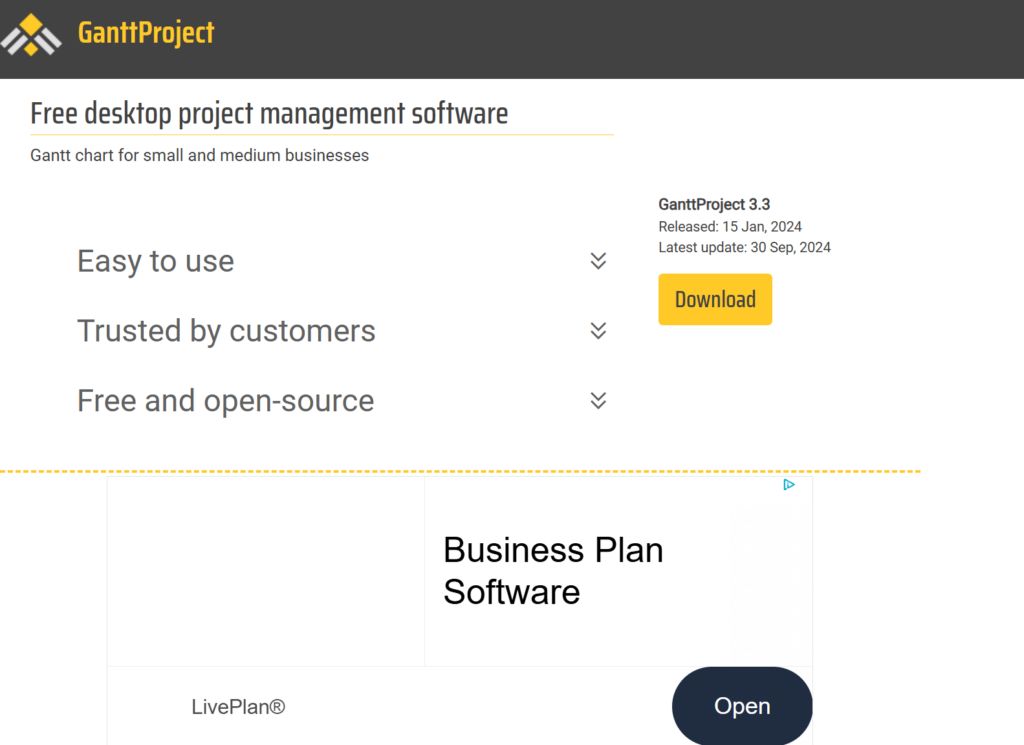
Task: Download GanttProject with the yellow button
Action: click(x=715, y=299)
